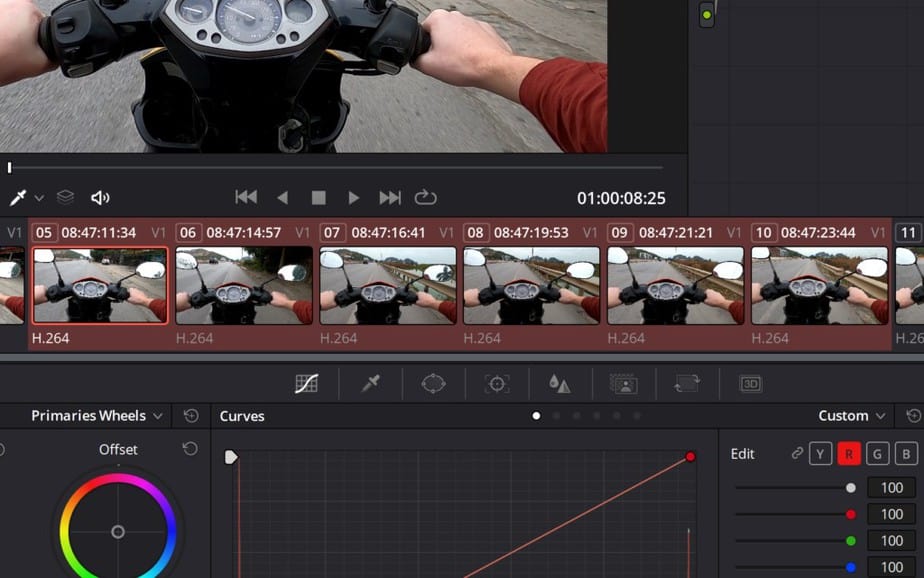
Task: Select the sixth curves page dot
Action: coord(636,416)
